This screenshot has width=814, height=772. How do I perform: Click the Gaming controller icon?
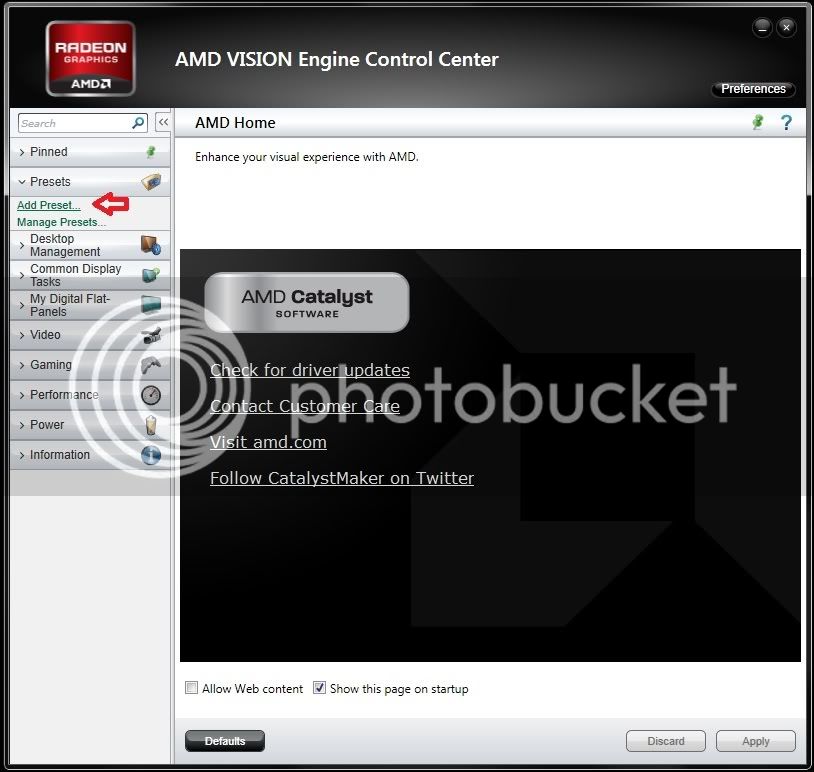click(x=151, y=365)
